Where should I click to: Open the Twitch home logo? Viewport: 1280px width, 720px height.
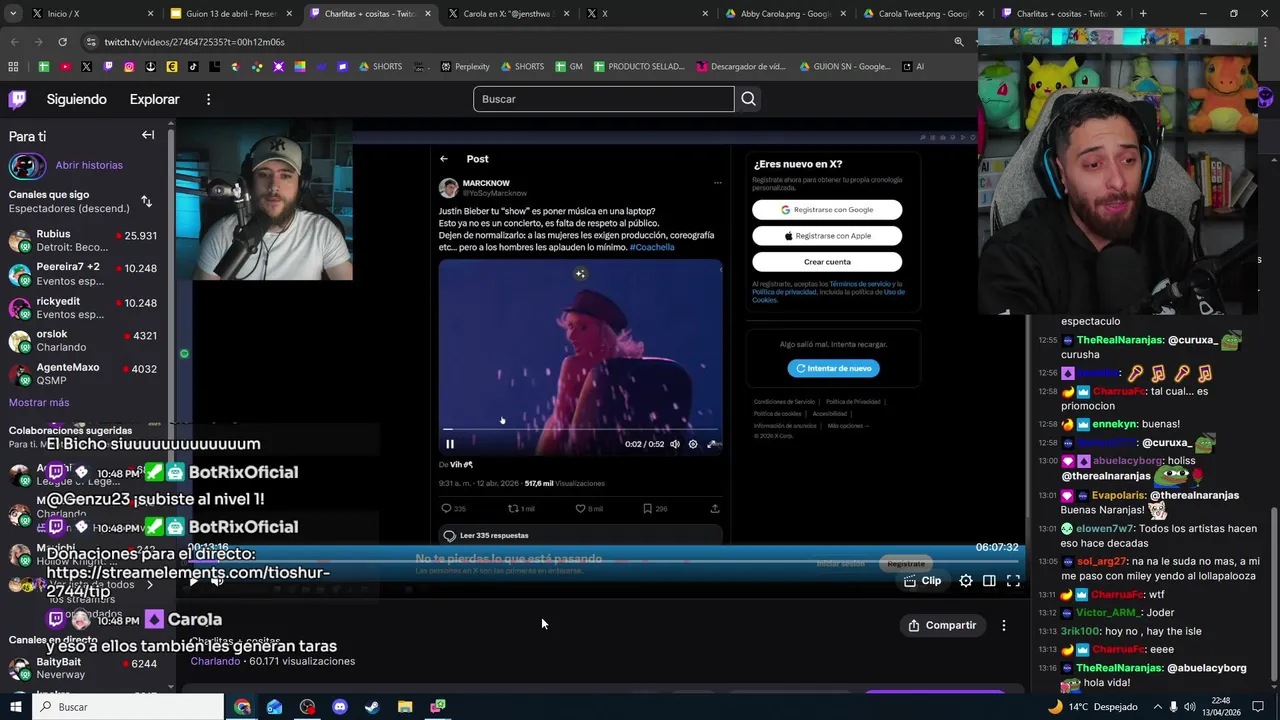click(18, 99)
